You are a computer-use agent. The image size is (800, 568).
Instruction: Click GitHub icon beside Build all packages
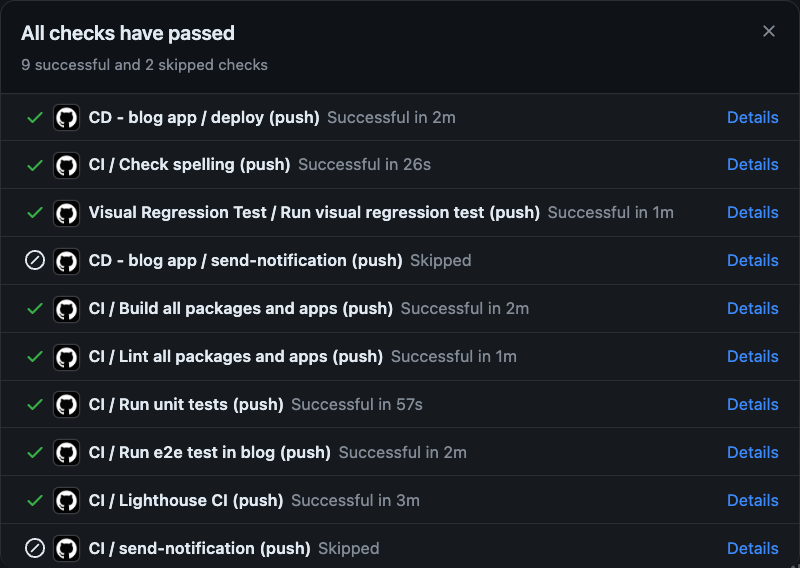click(x=66, y=309)
